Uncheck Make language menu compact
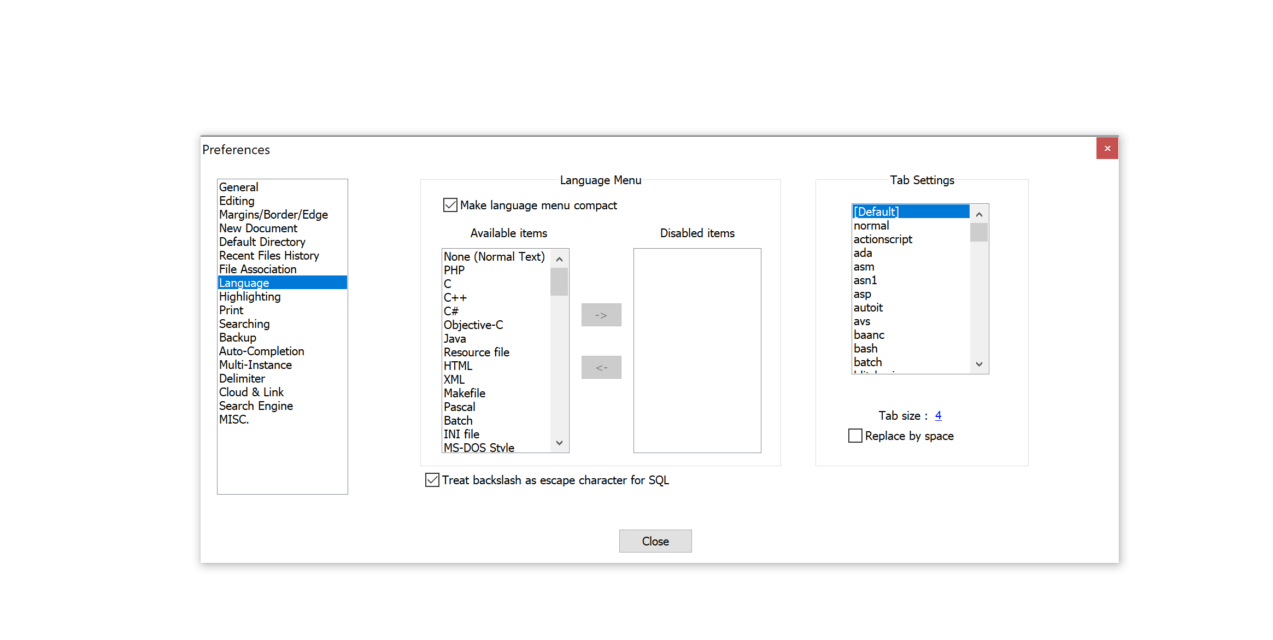Viewport: 1273px width, 640px height. pos(450,205)
